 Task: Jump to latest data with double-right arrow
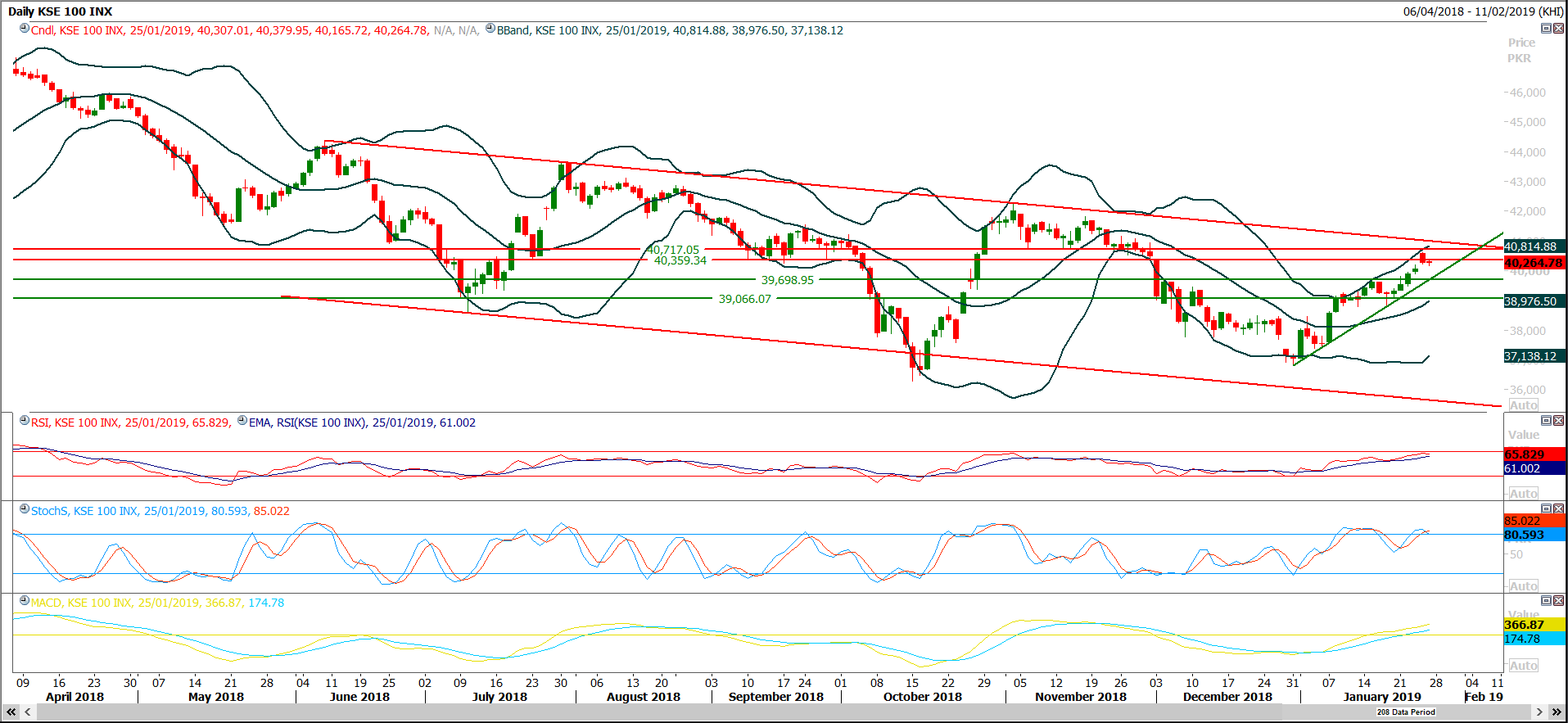1557,712
